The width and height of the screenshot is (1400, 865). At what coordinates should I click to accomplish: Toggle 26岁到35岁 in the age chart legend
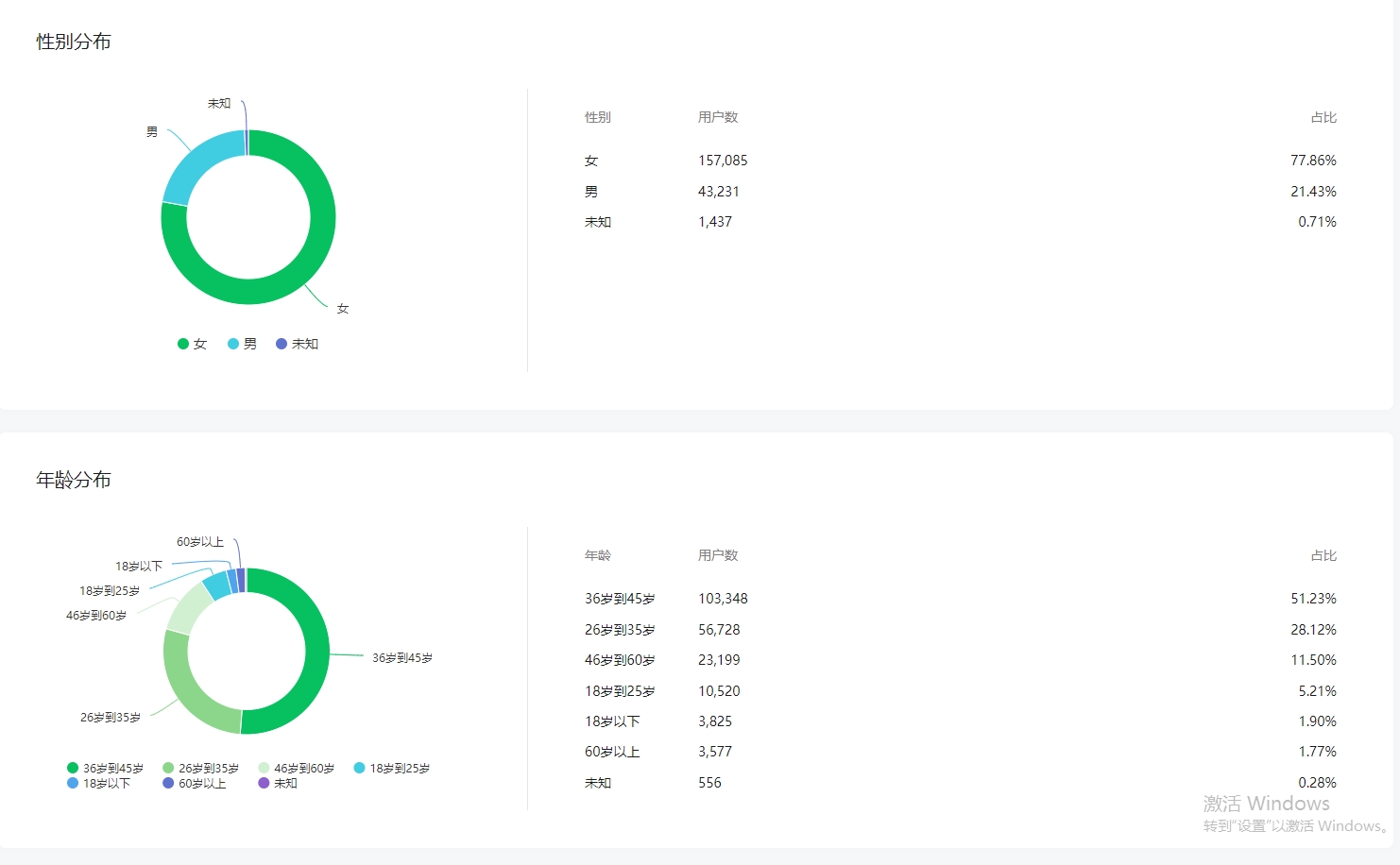coord(200,769)
